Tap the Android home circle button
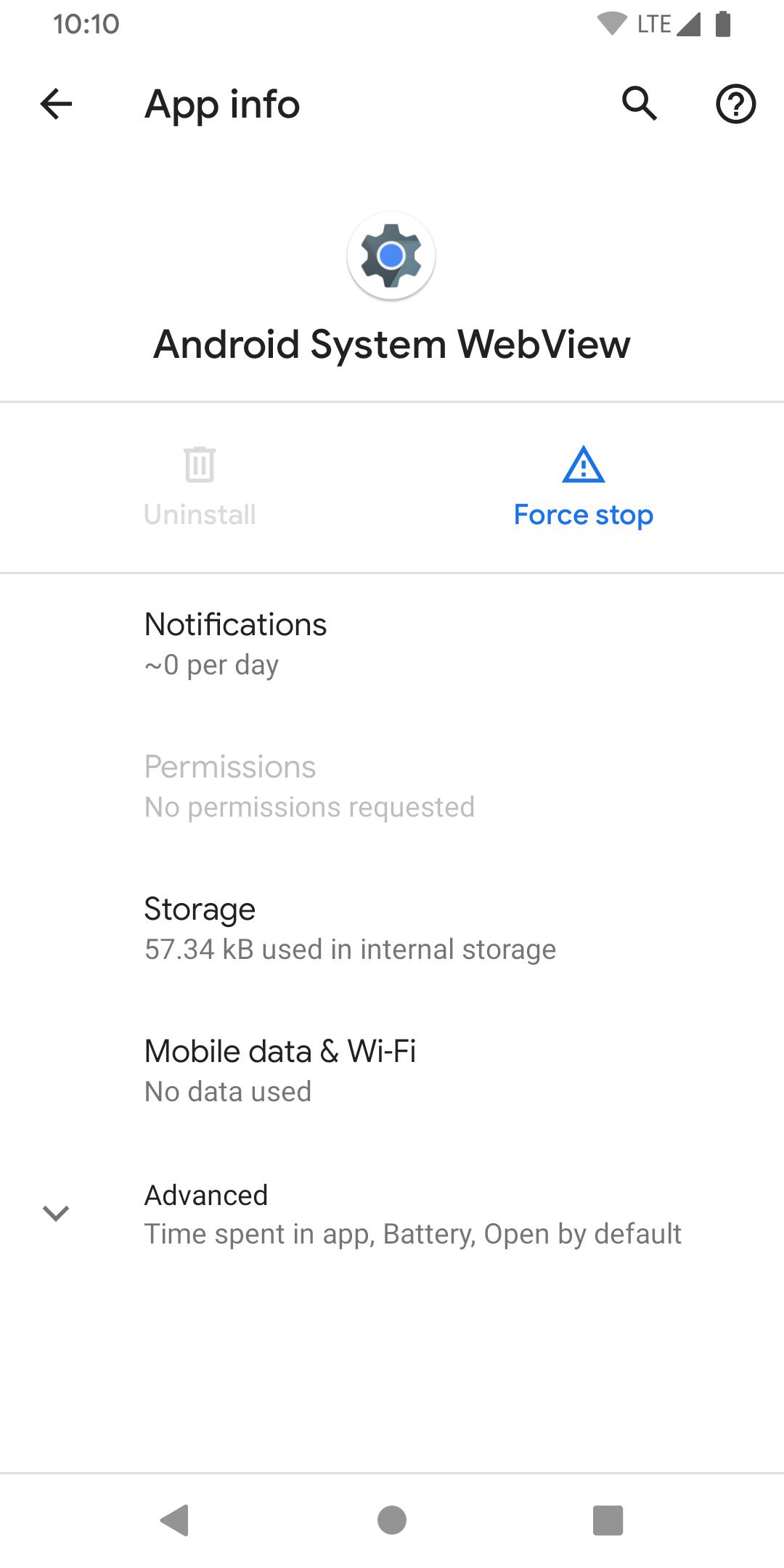The image size is (784, 1568). pyautogui.click(x=392, y=1520)
